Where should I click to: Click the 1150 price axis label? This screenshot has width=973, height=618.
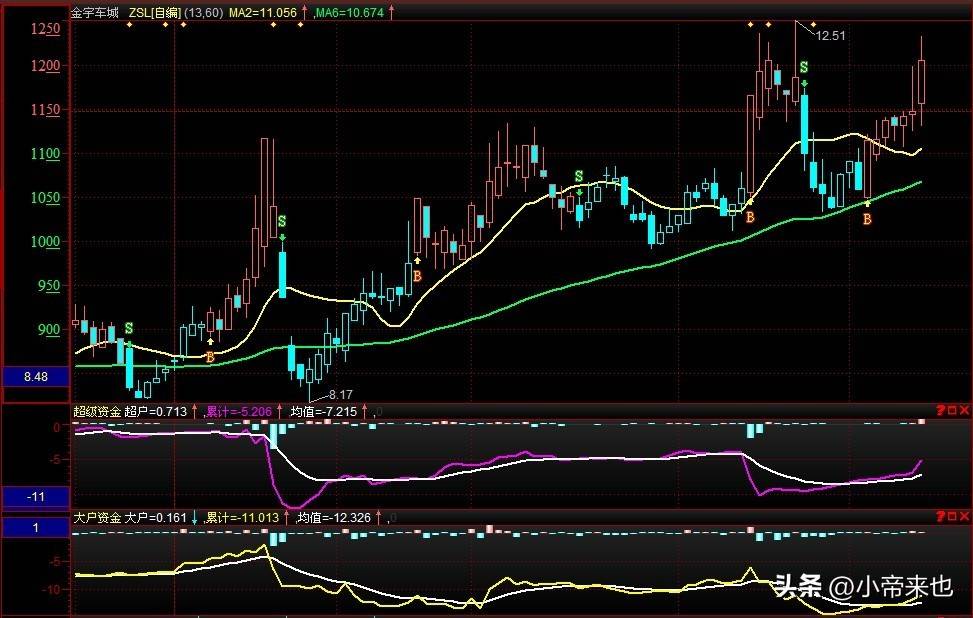tap(46, 109)
